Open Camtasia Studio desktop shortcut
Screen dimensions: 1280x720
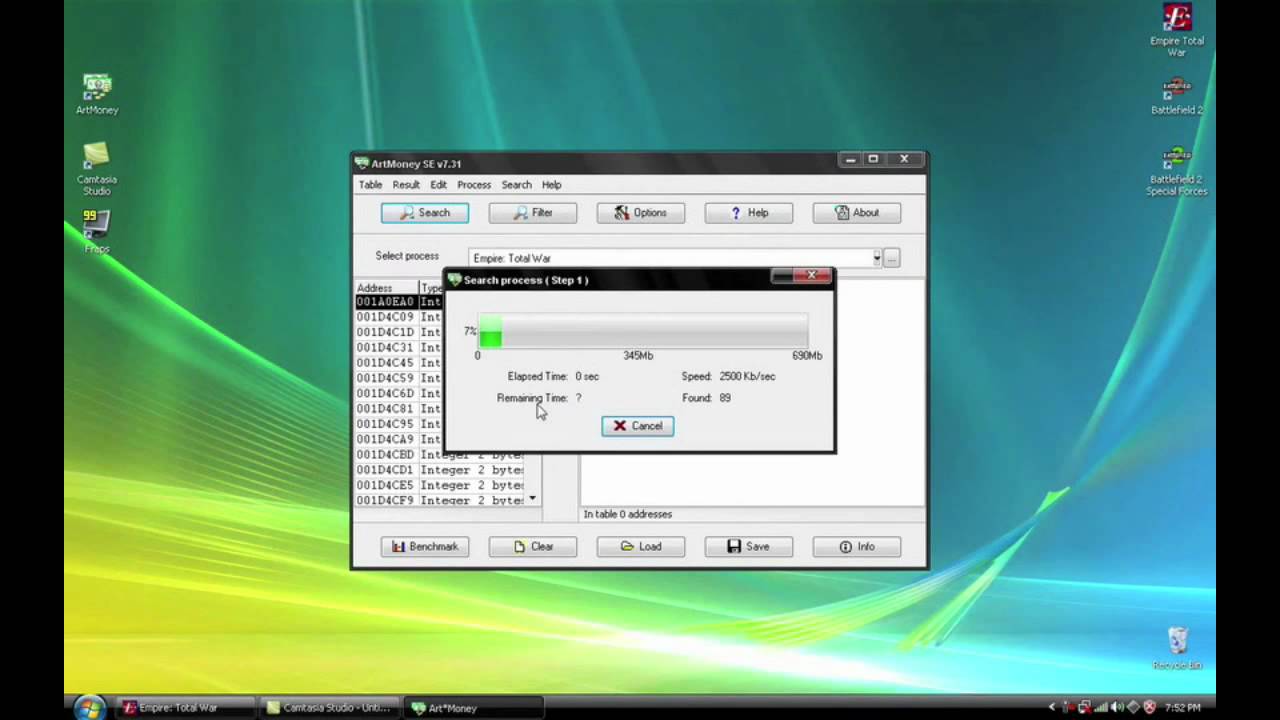click(97, 168)
